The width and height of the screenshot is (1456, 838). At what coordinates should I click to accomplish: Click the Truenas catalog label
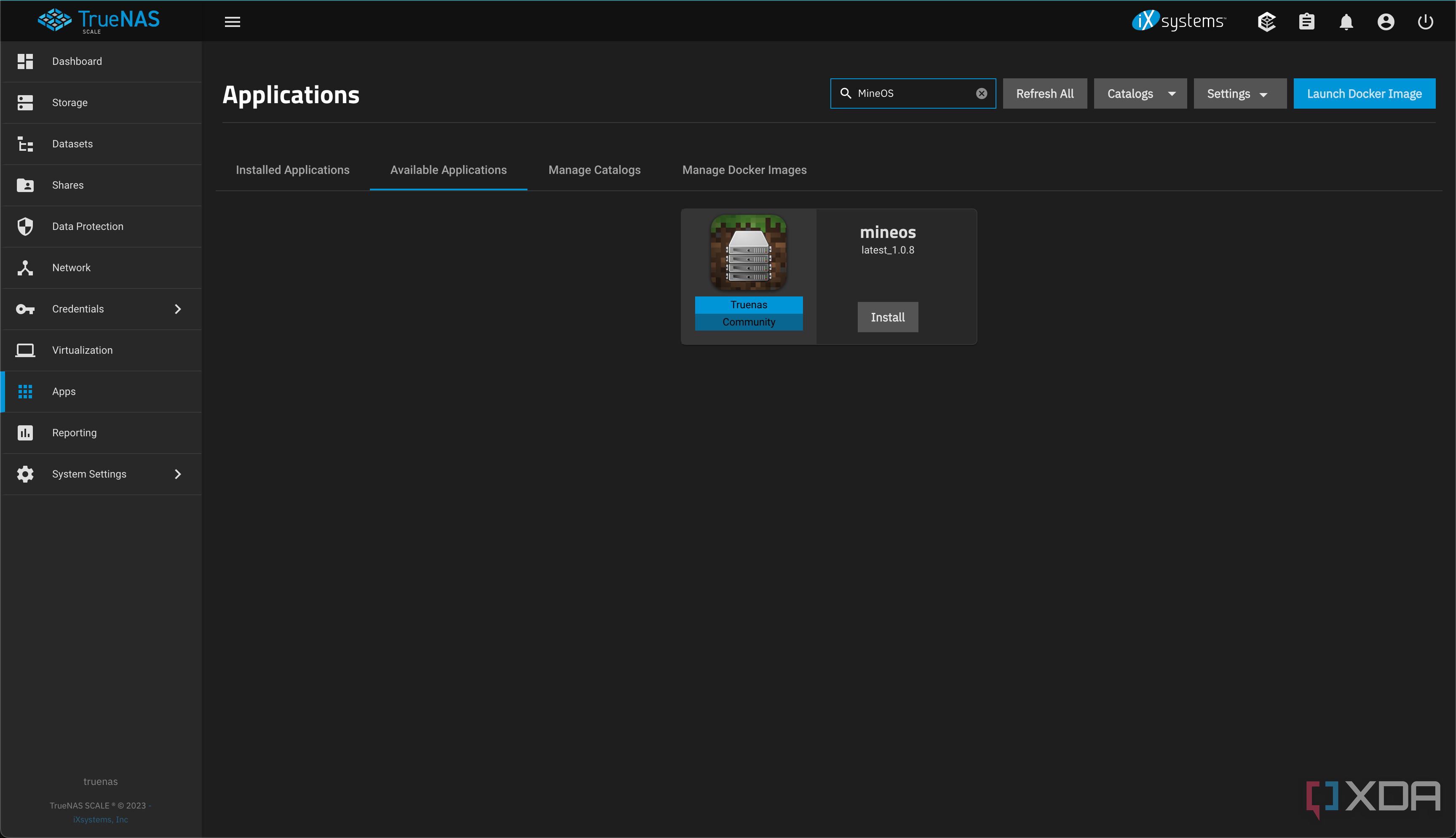tap(749, 305)
